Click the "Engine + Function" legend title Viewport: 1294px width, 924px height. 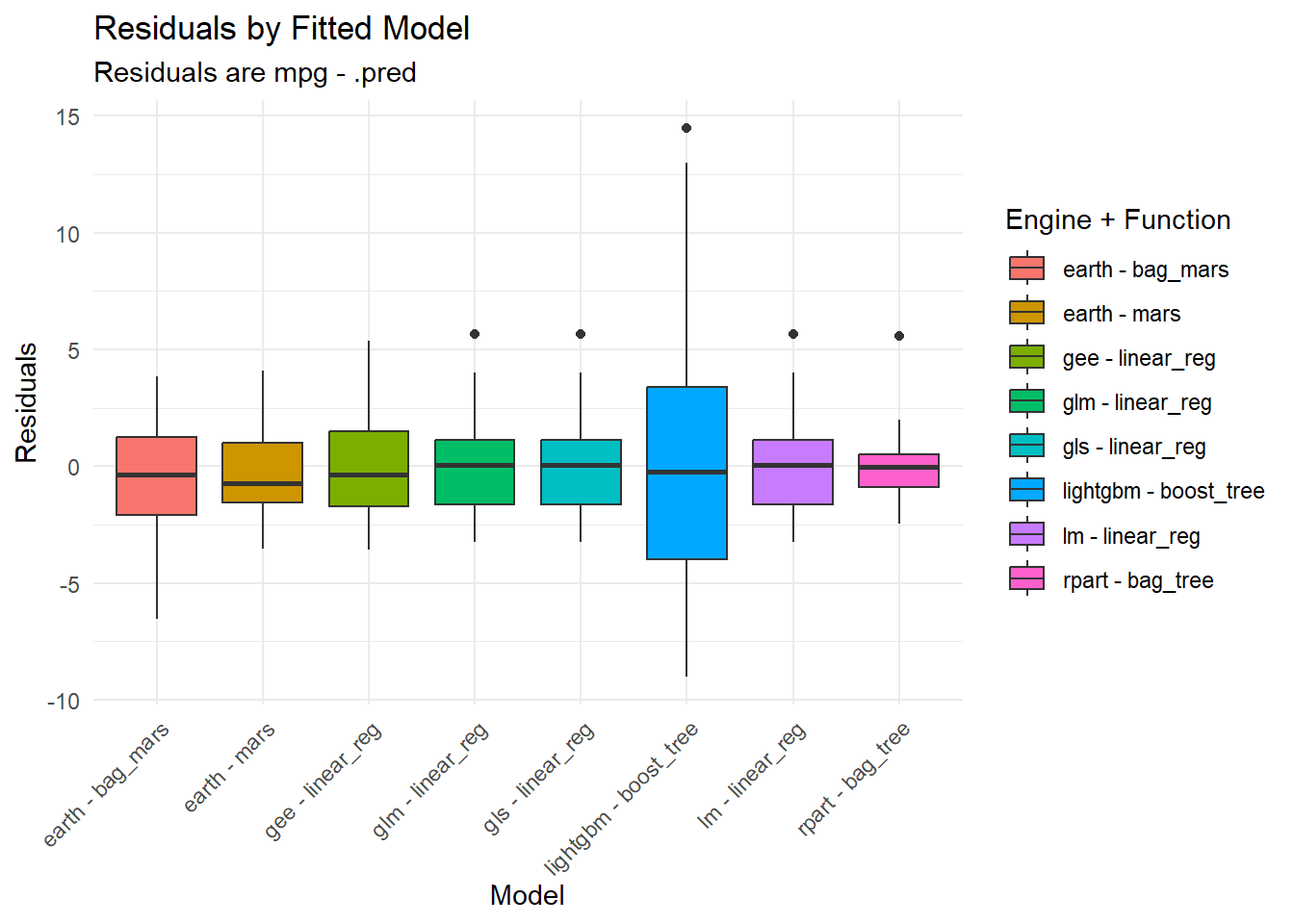pos(1118,220)
